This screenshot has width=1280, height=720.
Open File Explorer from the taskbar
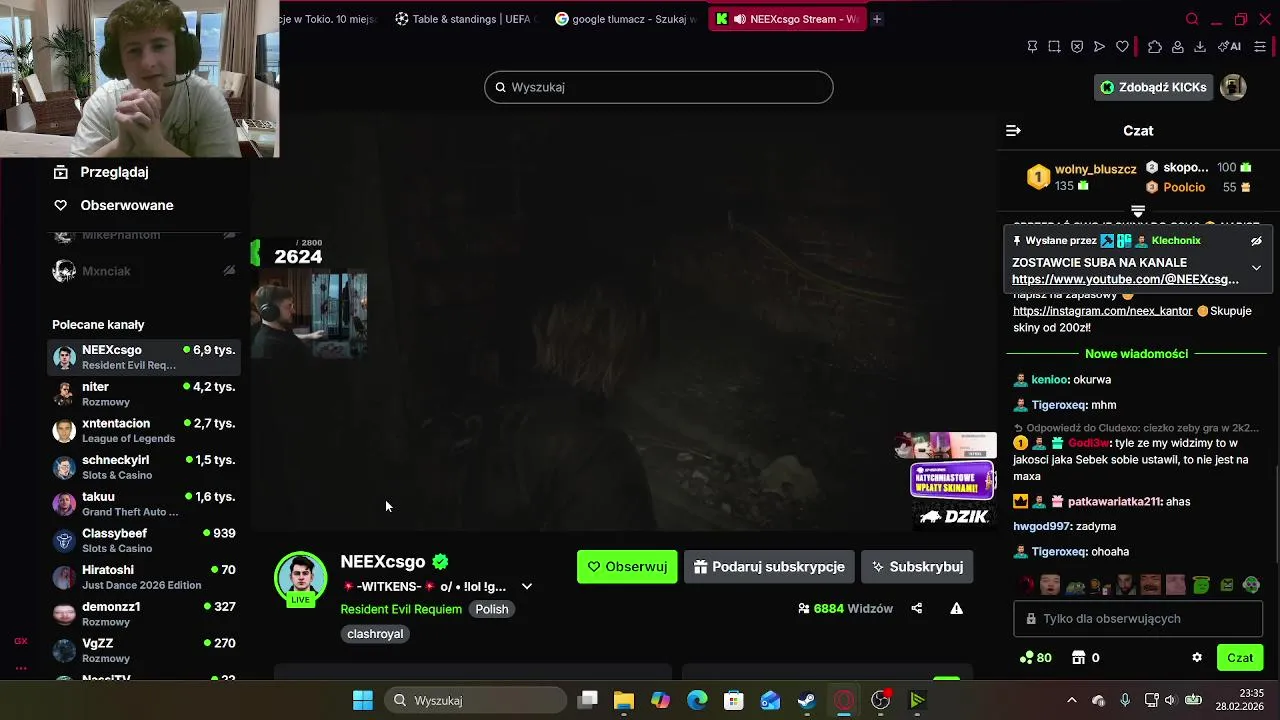pyautogui.click(x=624, y=700)
